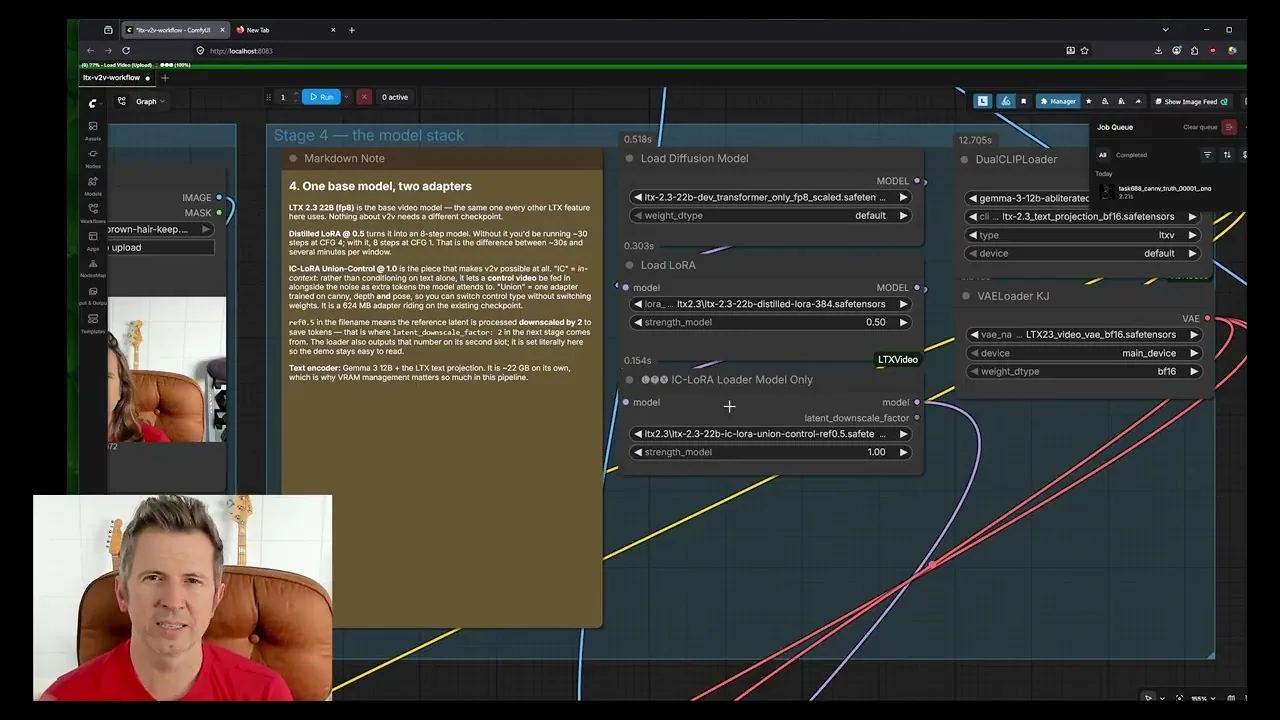Screen dimensions: 1280x720
Task: Open the Assets sidebar panel
Action: pos(93,130)
